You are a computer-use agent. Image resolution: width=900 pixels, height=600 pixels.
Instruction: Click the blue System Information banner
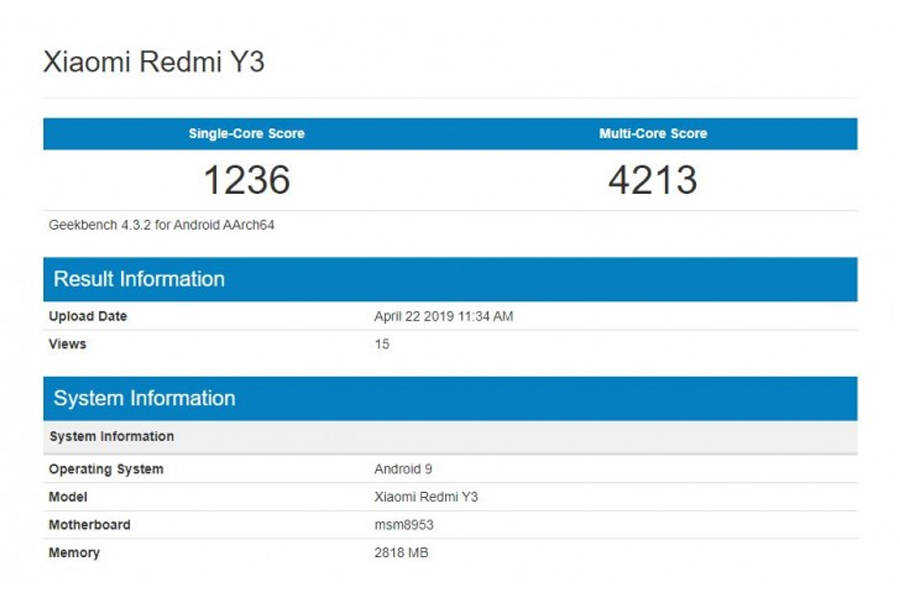142,398
